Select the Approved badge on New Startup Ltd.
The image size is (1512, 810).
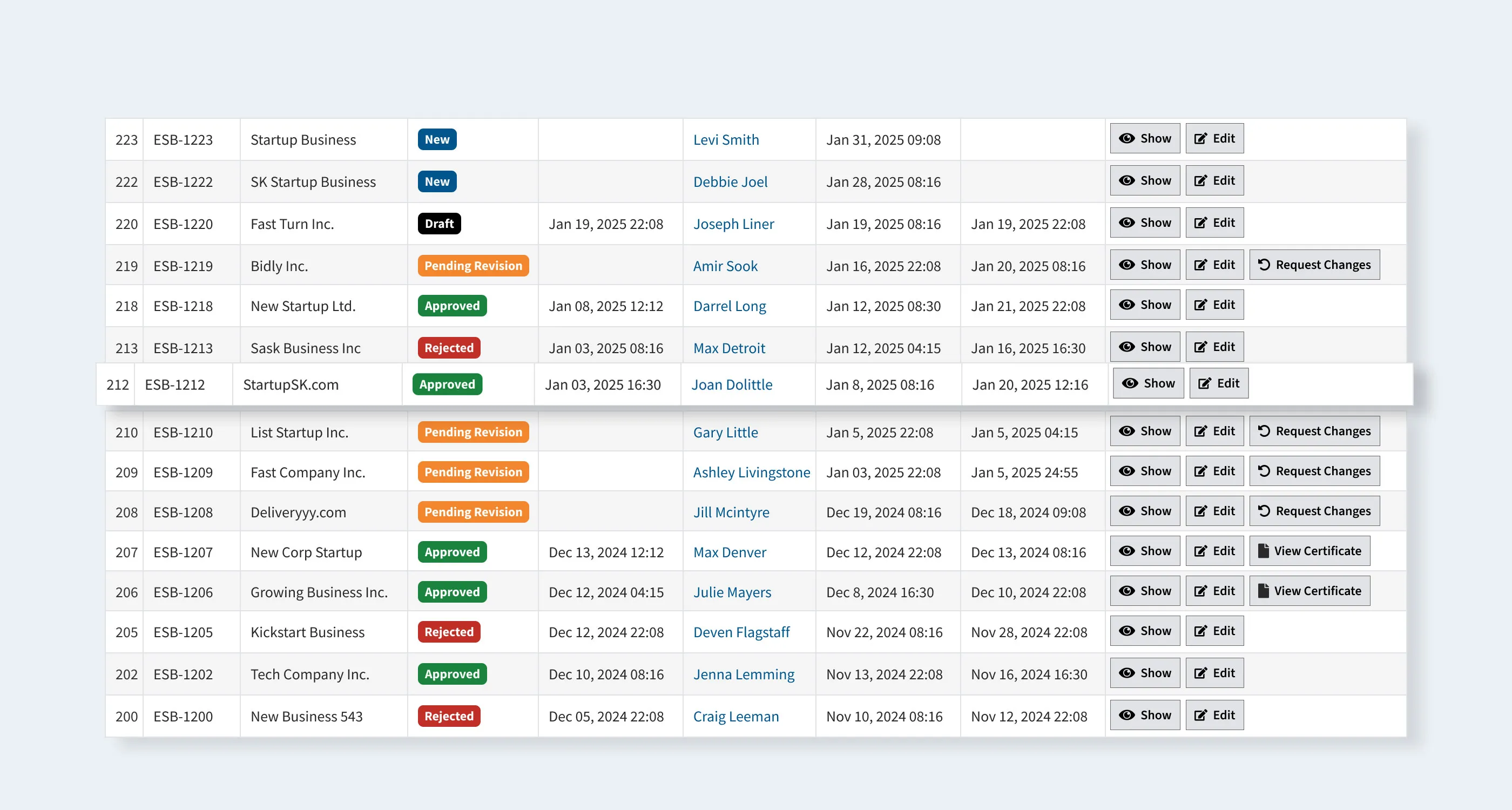(x=451, y=305)
